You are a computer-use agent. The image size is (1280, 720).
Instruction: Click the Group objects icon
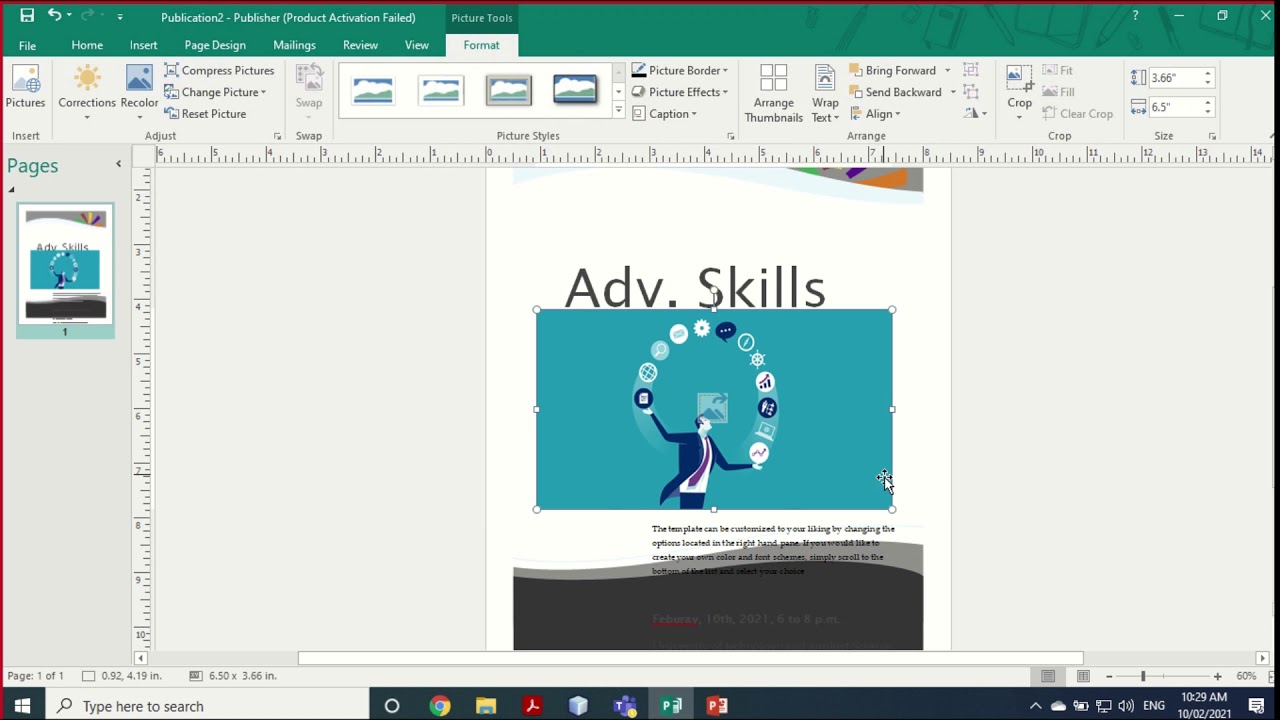[x=971, y=70]
